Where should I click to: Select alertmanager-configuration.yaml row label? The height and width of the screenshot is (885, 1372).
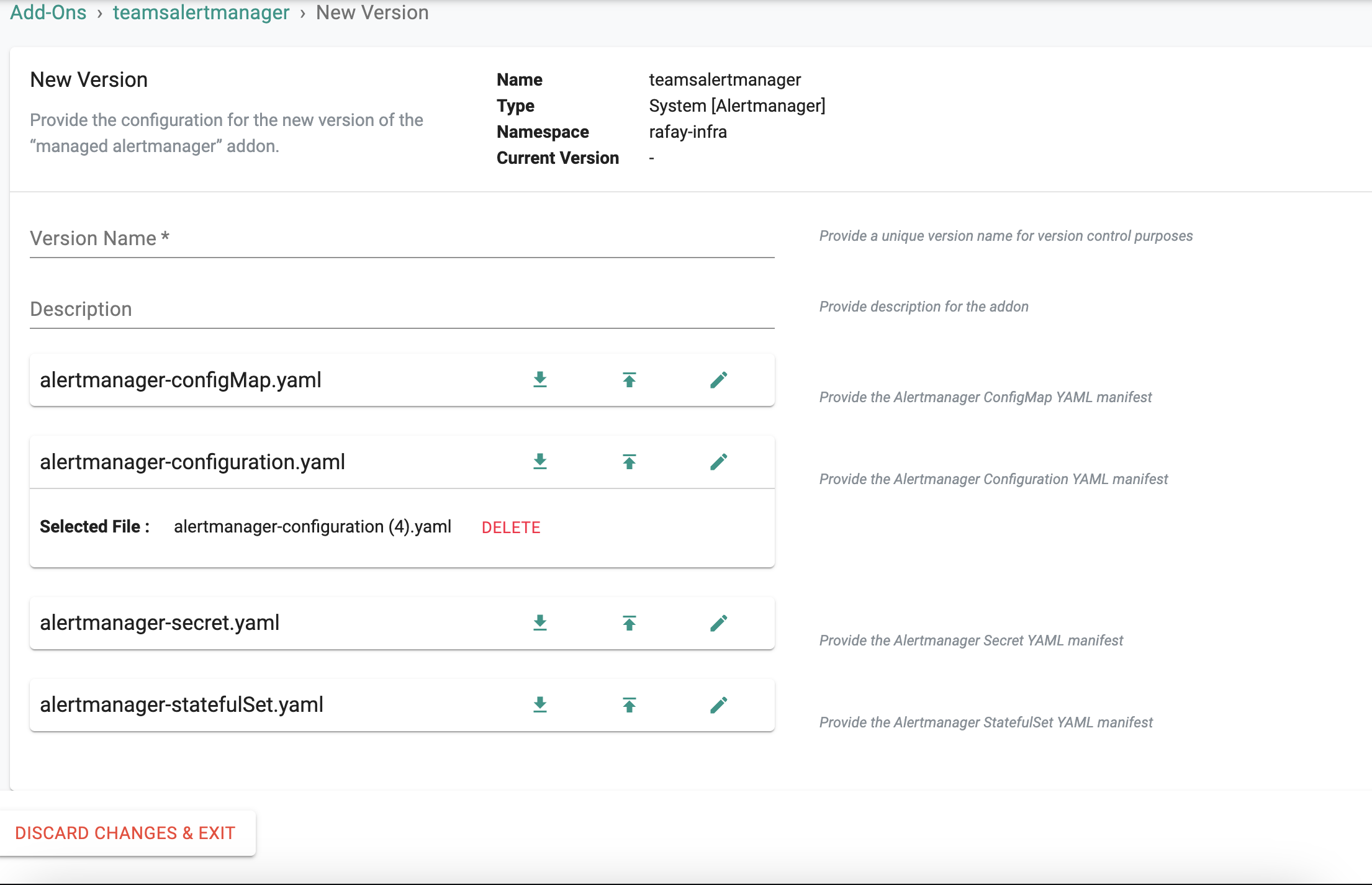192,462
